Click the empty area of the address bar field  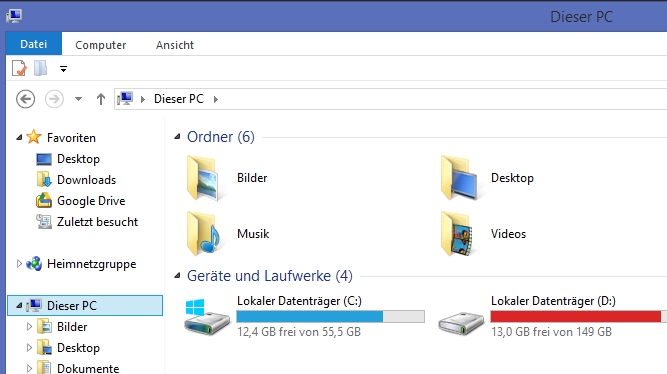tap(442, 99)
